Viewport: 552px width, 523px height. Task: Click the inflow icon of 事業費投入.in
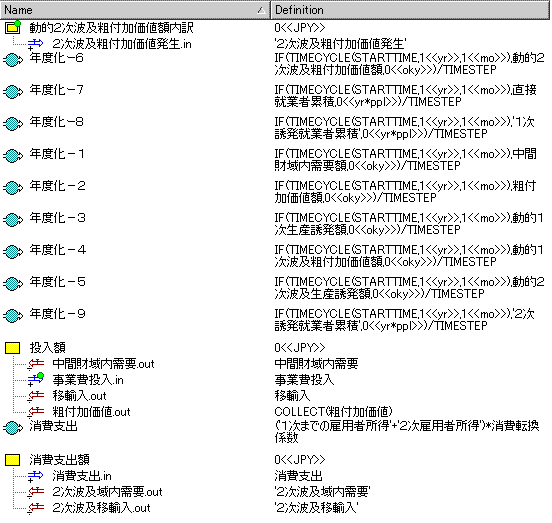tap(36, 380)
